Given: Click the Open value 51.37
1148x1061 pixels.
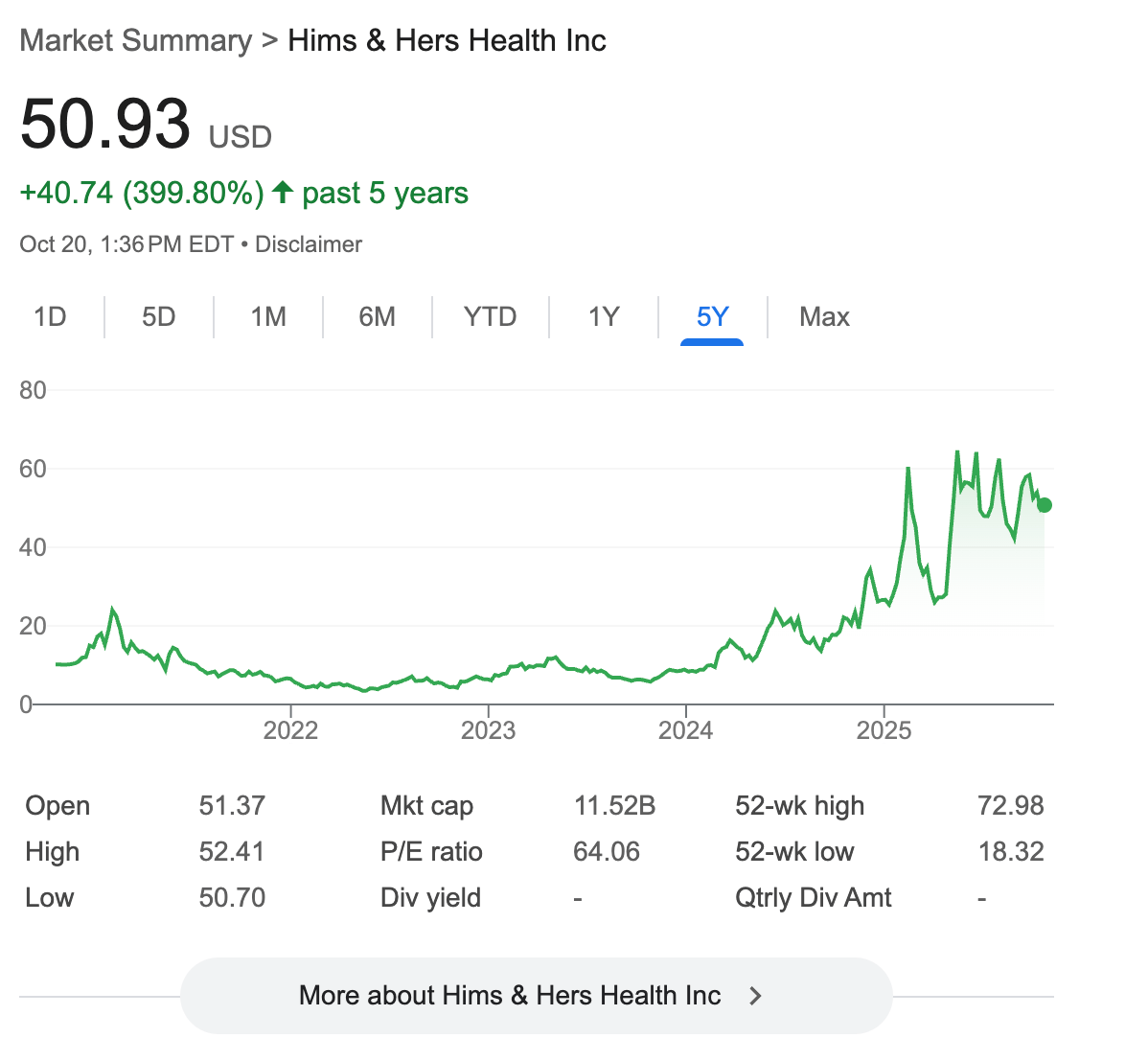Looking at the screenshot, I should (232, 805).
